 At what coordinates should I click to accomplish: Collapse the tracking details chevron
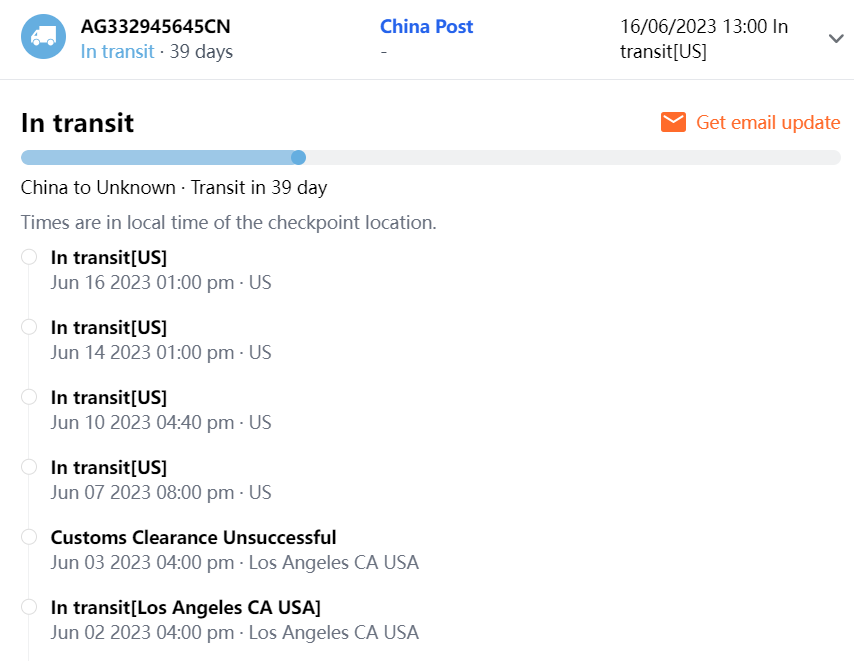tap(837, 38)
